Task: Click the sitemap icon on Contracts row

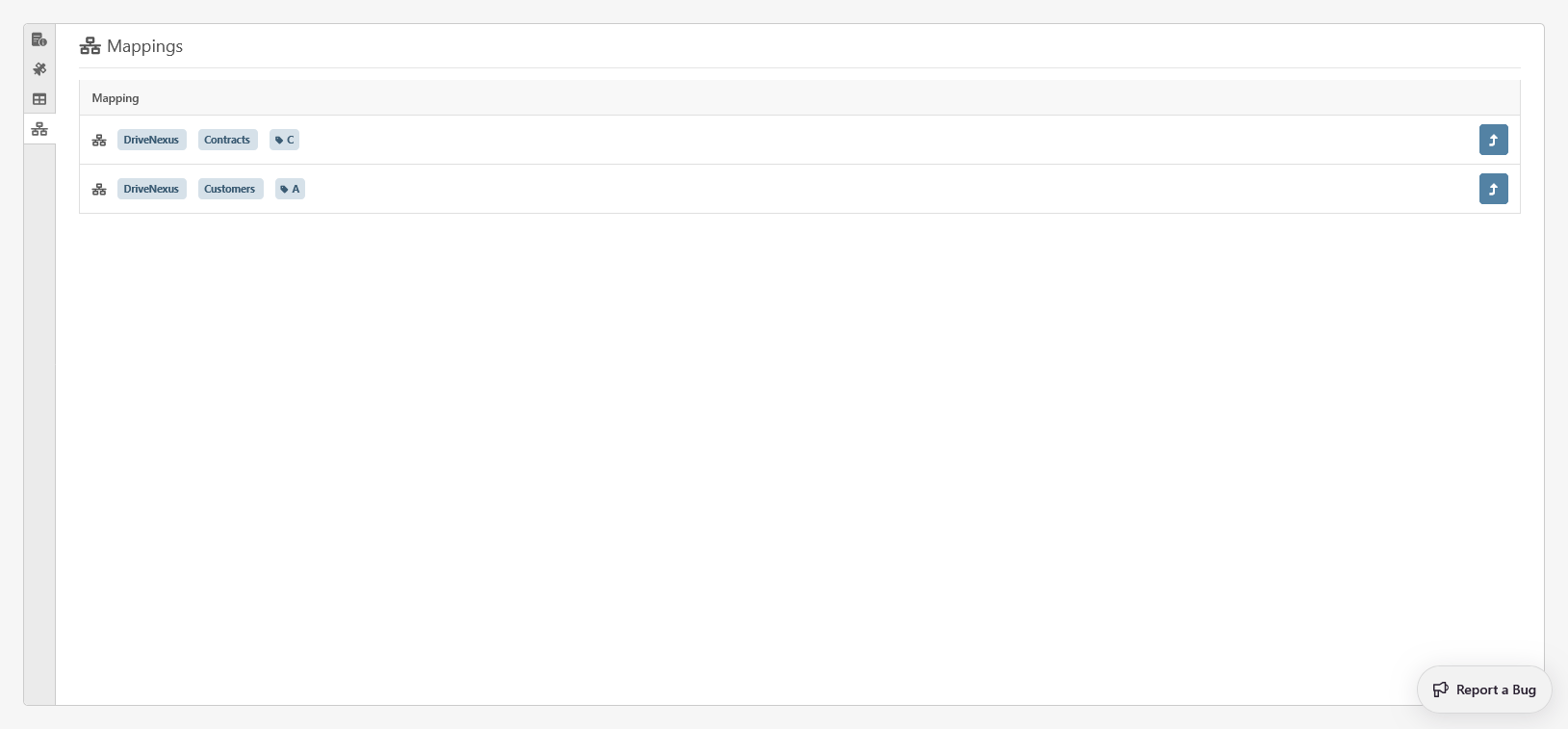Action: [99, 141]
